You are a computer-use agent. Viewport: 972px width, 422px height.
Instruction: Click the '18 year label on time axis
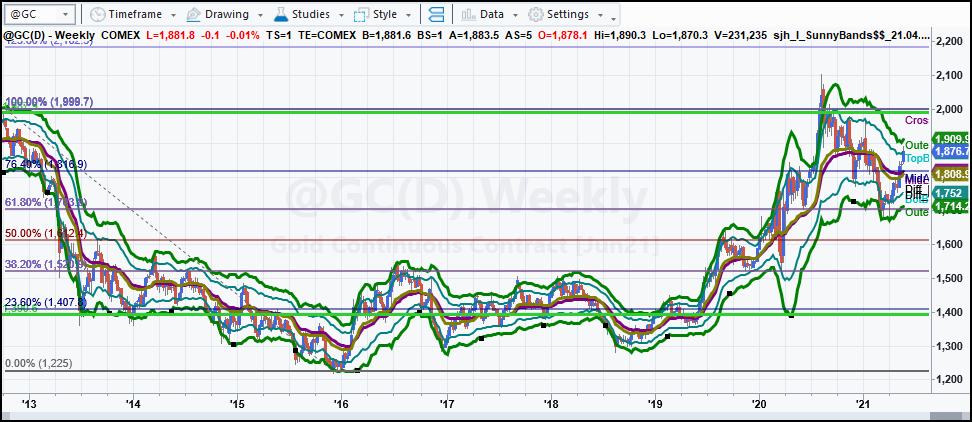pos(551,405)
